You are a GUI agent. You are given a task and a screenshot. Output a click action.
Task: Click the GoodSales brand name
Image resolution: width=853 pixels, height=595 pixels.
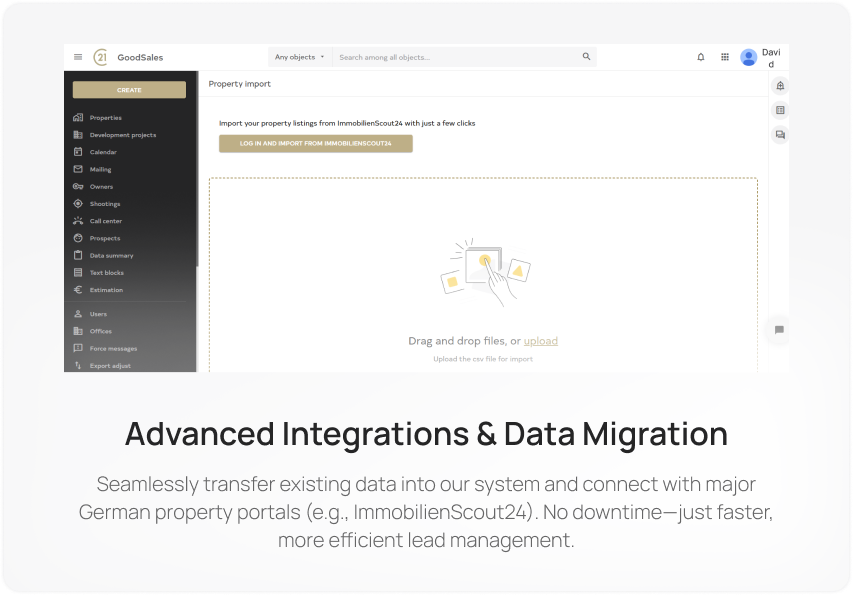pos(140,57)
